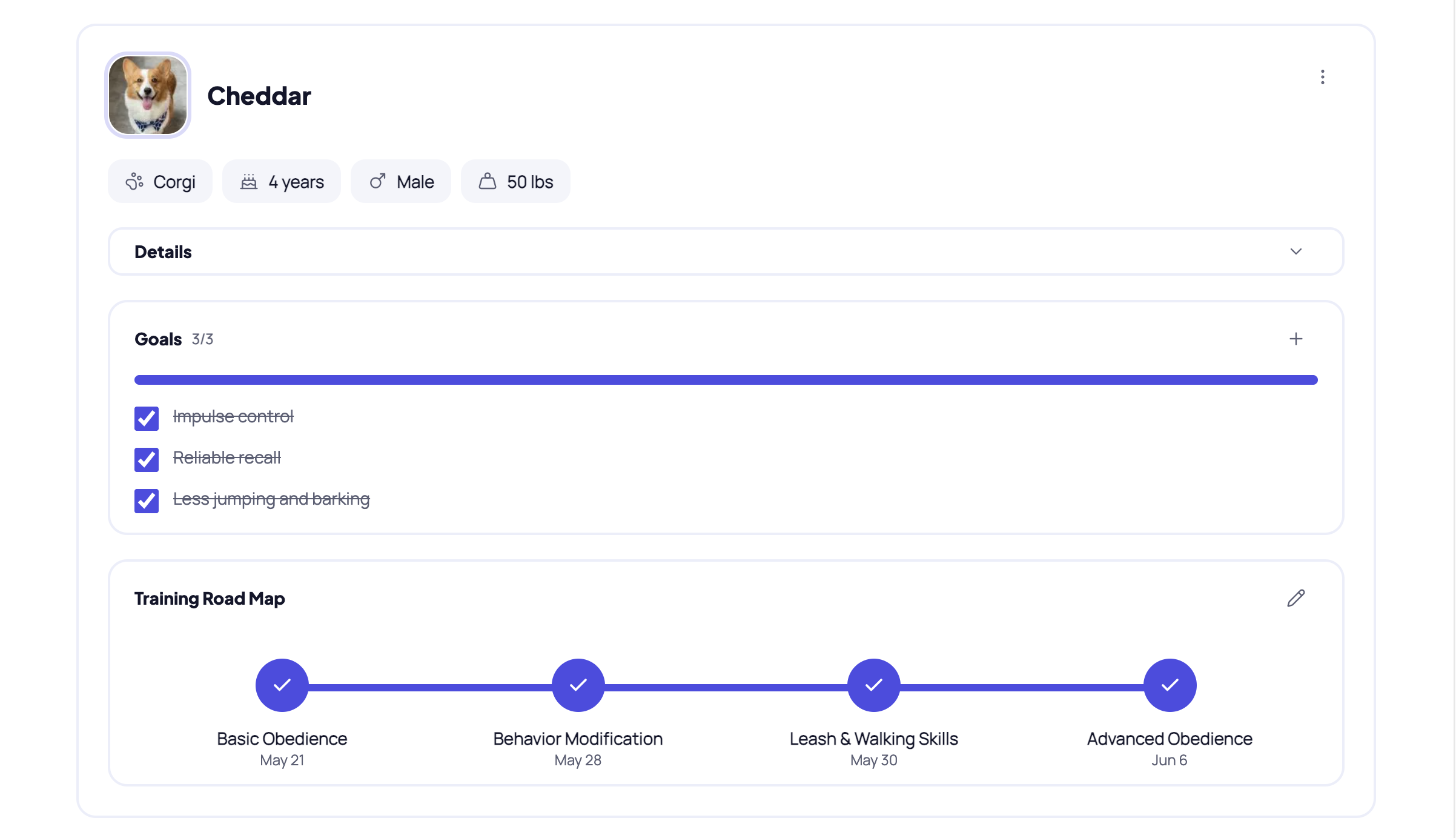This screenshot has width=1456, height=838.
Task: Click the Behavior Modification label
Action: (x=578, y=739)
